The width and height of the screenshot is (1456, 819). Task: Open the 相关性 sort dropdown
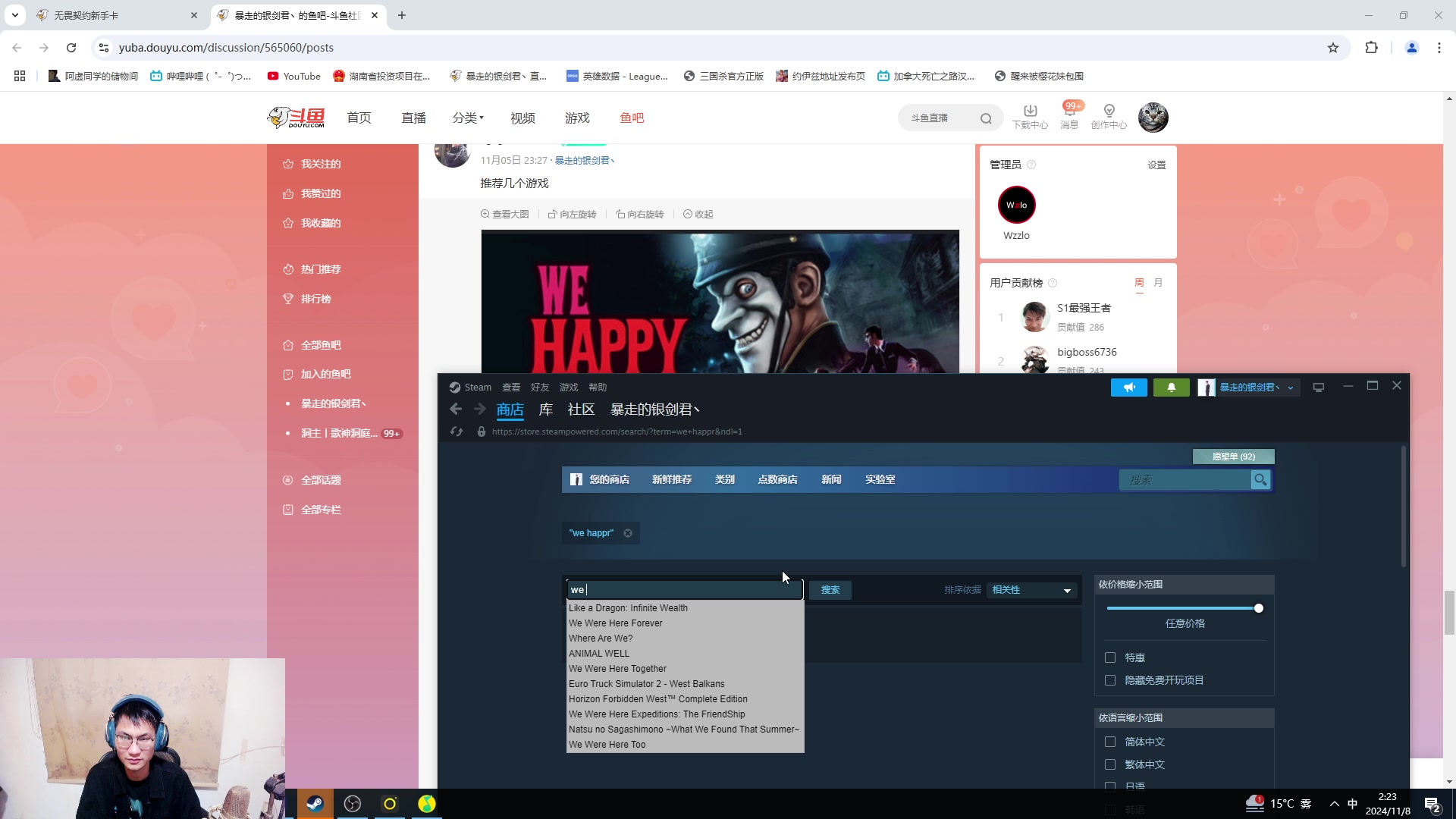(x=1031, y=590)
